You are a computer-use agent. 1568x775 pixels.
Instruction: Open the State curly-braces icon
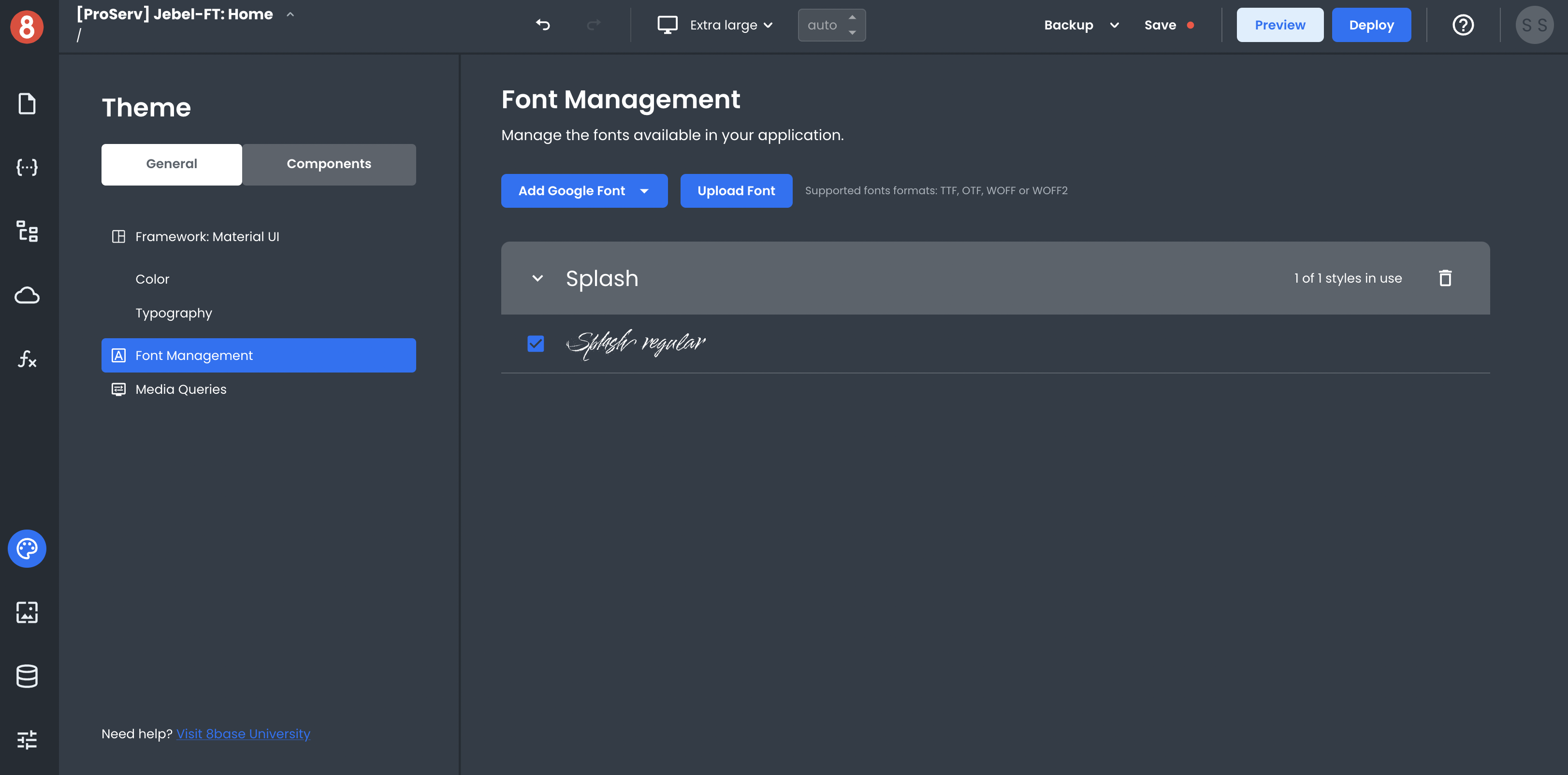[27, 167]
